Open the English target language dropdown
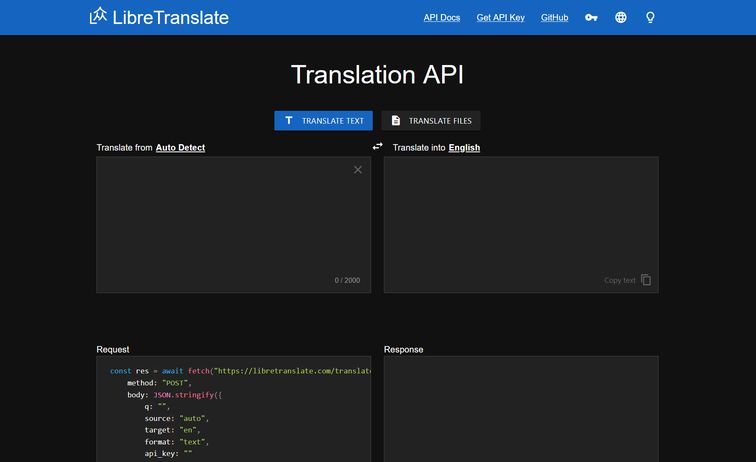Viewport: 756px width, 462px height. [464, 148]
